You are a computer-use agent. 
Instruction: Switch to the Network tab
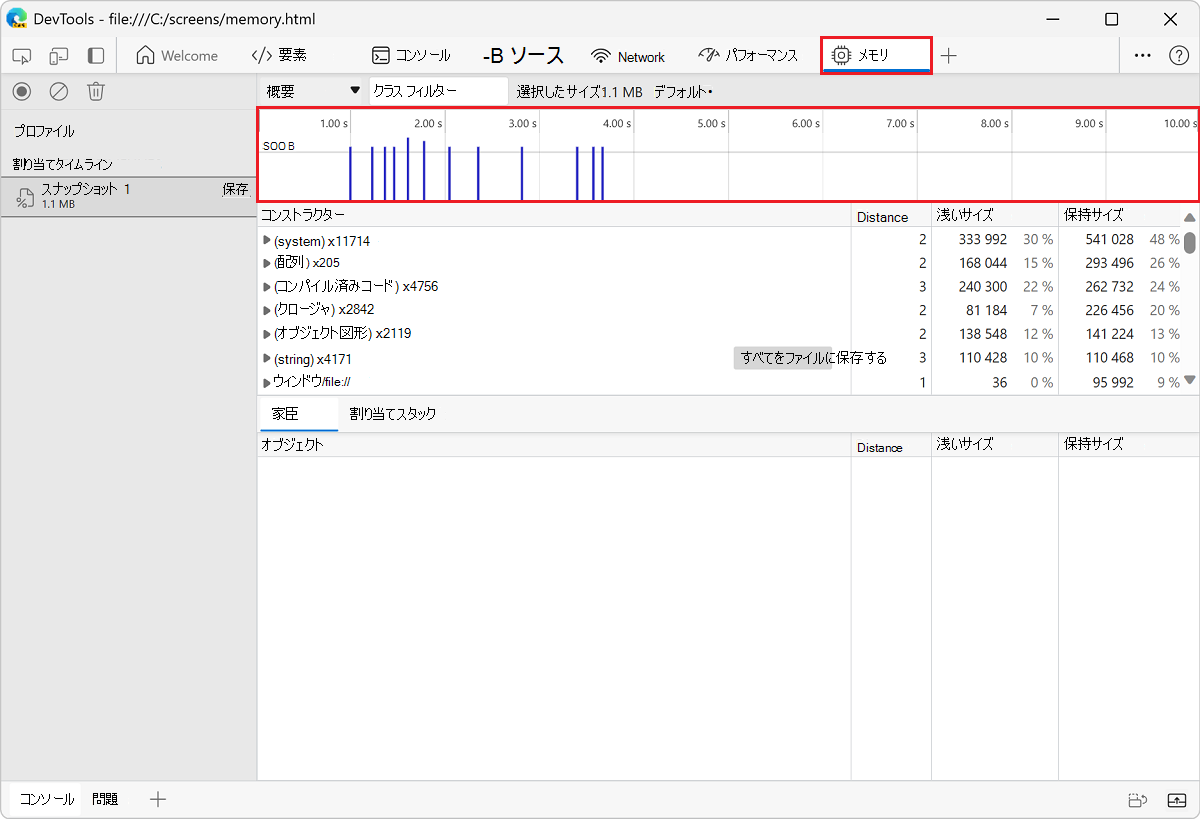628,56
